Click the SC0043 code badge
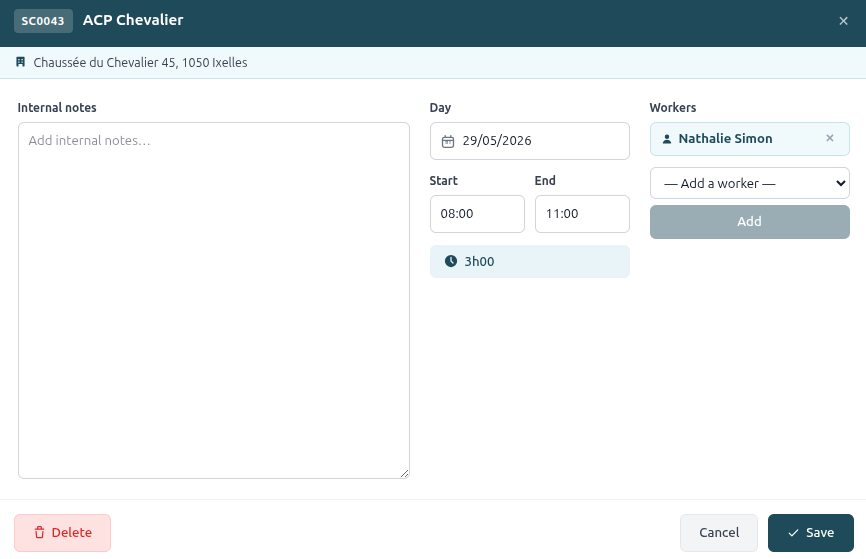Viewport: 866px width, 559px height. pyautogui.click(x=43, y=21)
